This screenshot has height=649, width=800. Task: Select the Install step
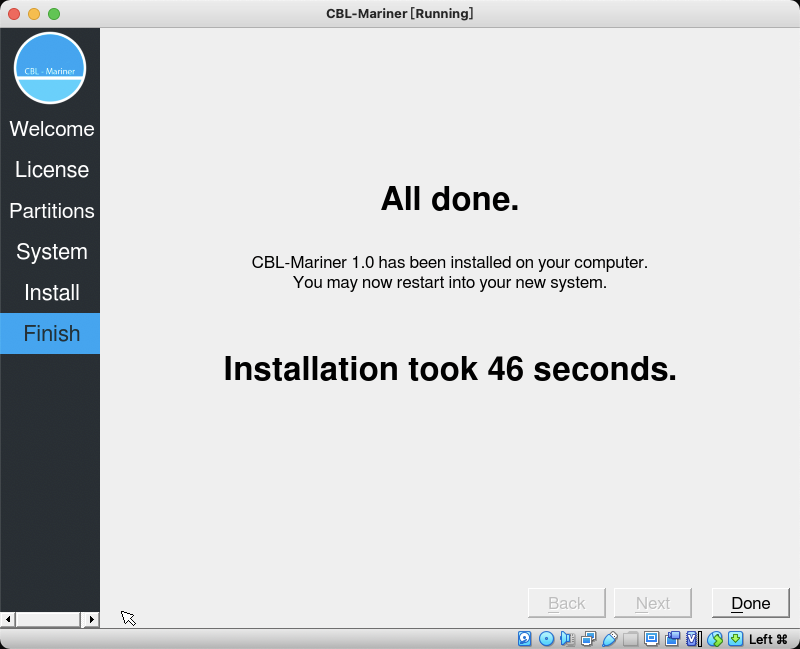[x=52, y=292]
